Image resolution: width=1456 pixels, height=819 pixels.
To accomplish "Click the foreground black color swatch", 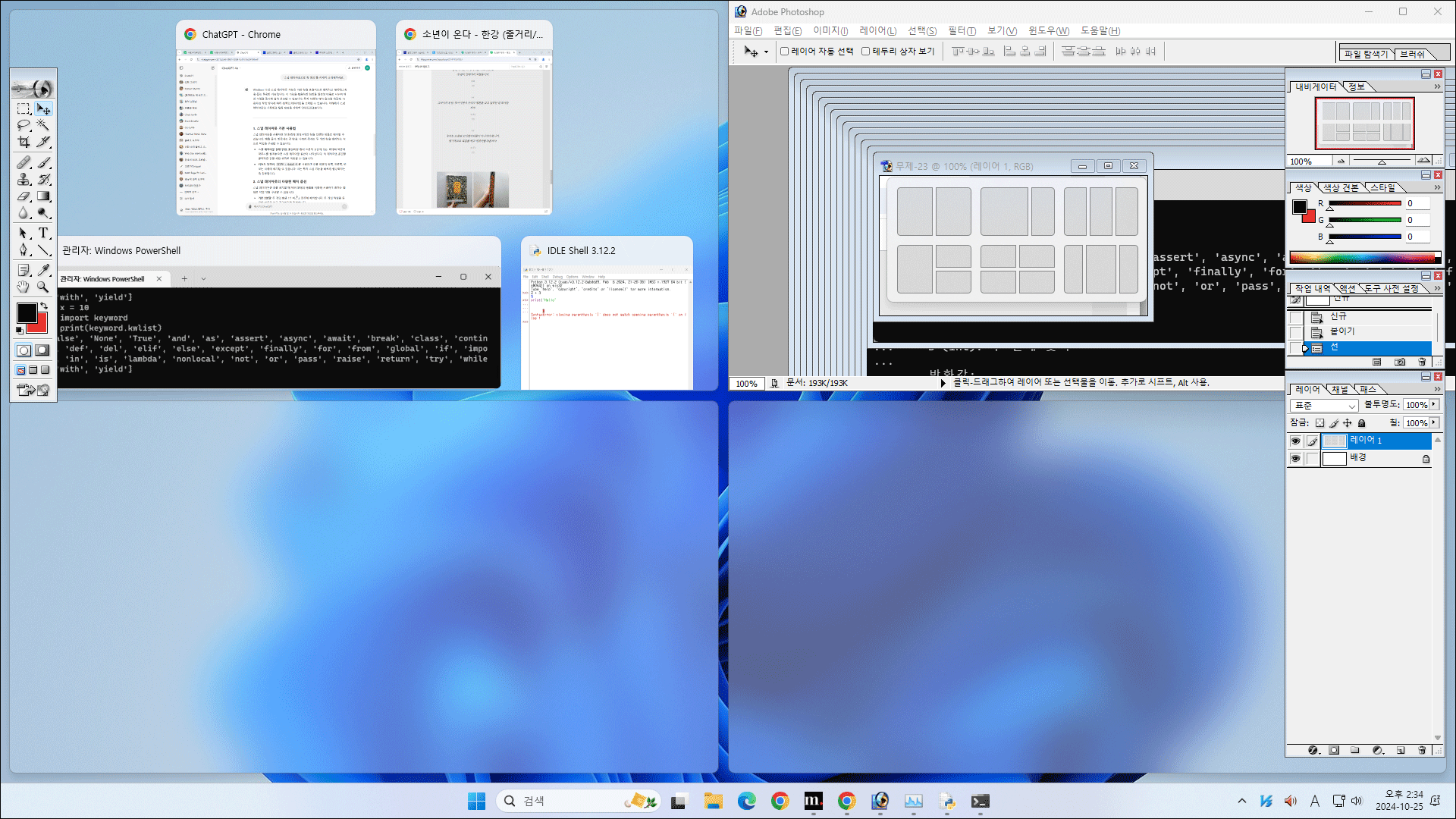I will [27, 312].
